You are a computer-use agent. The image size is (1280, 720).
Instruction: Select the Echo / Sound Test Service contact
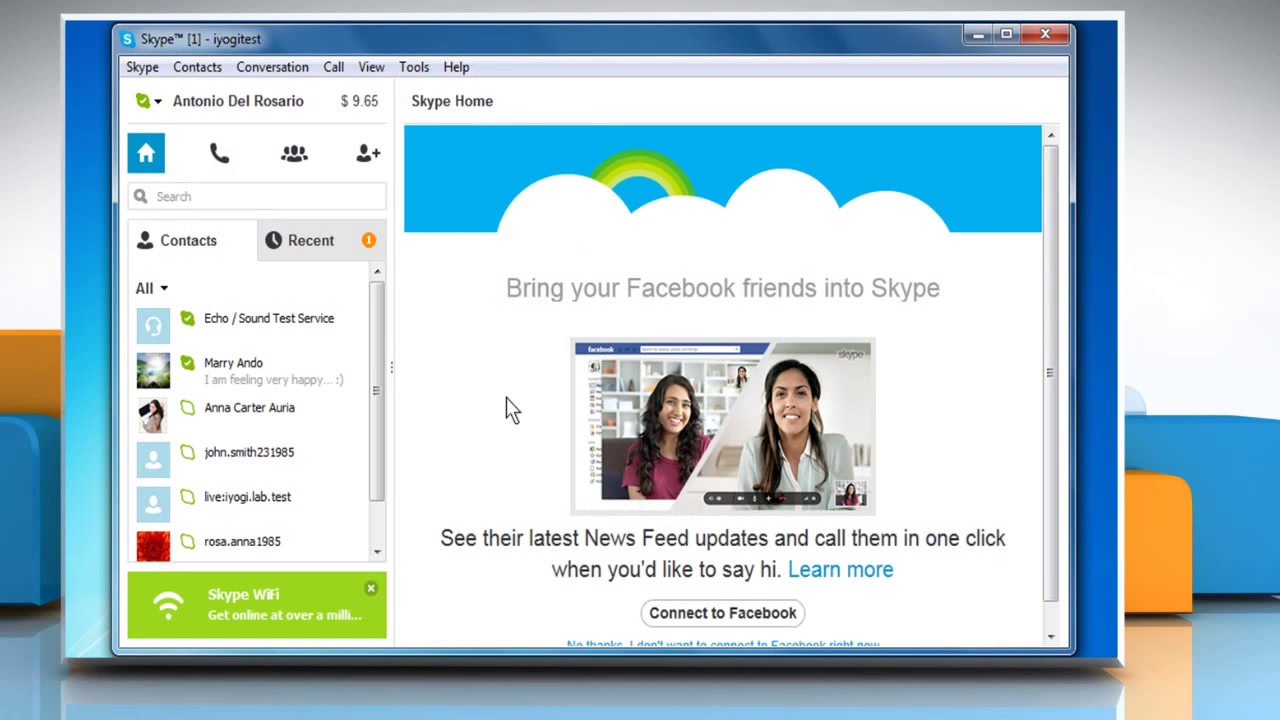(x=269, y=318)
